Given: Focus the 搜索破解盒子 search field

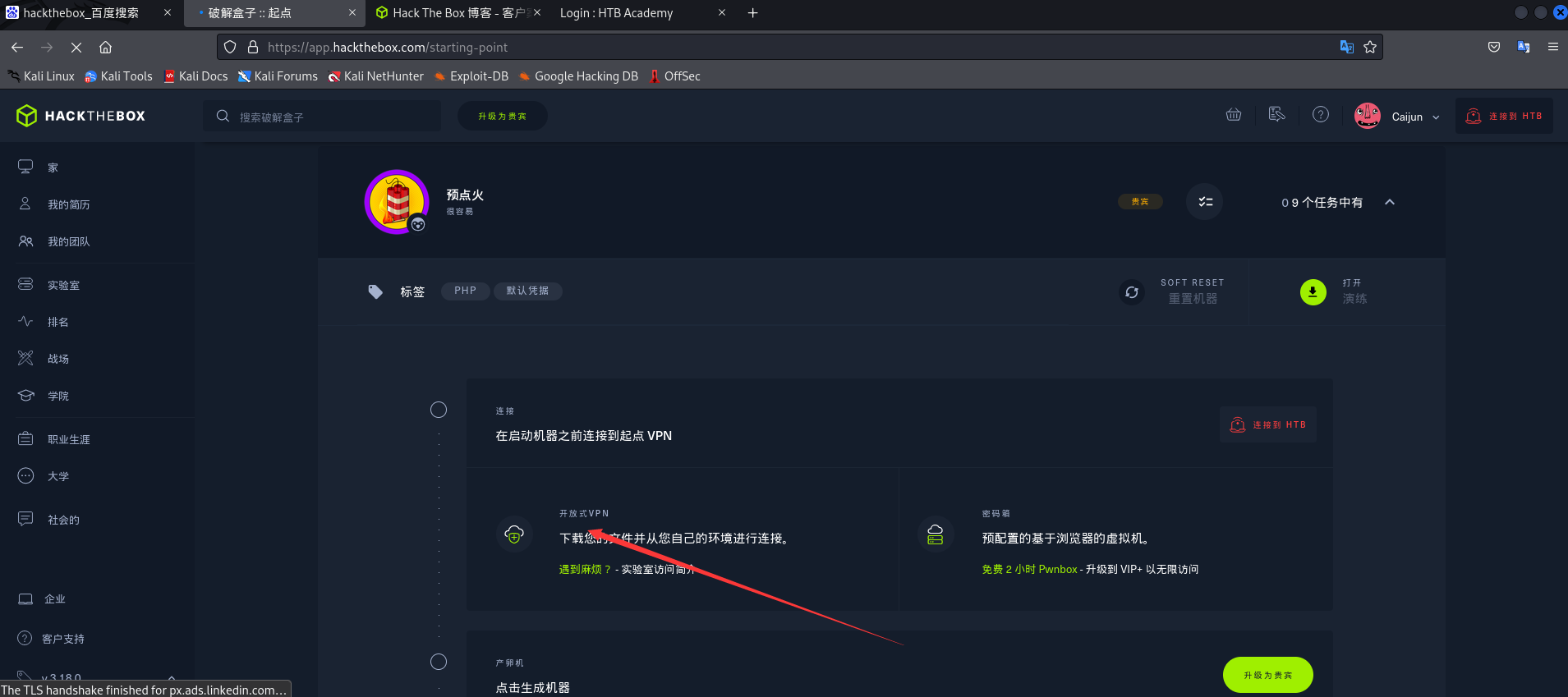Looking at the screenshot, I should [322, 117].
